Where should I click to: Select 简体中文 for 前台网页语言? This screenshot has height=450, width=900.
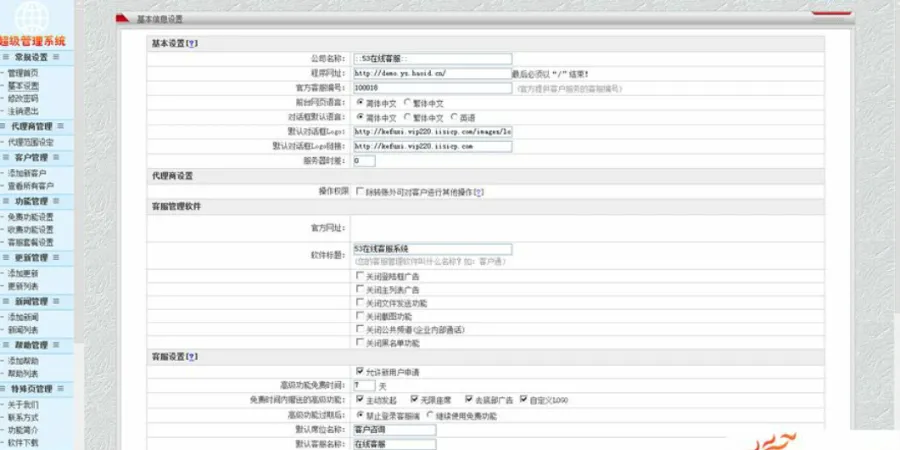[360, 103]
